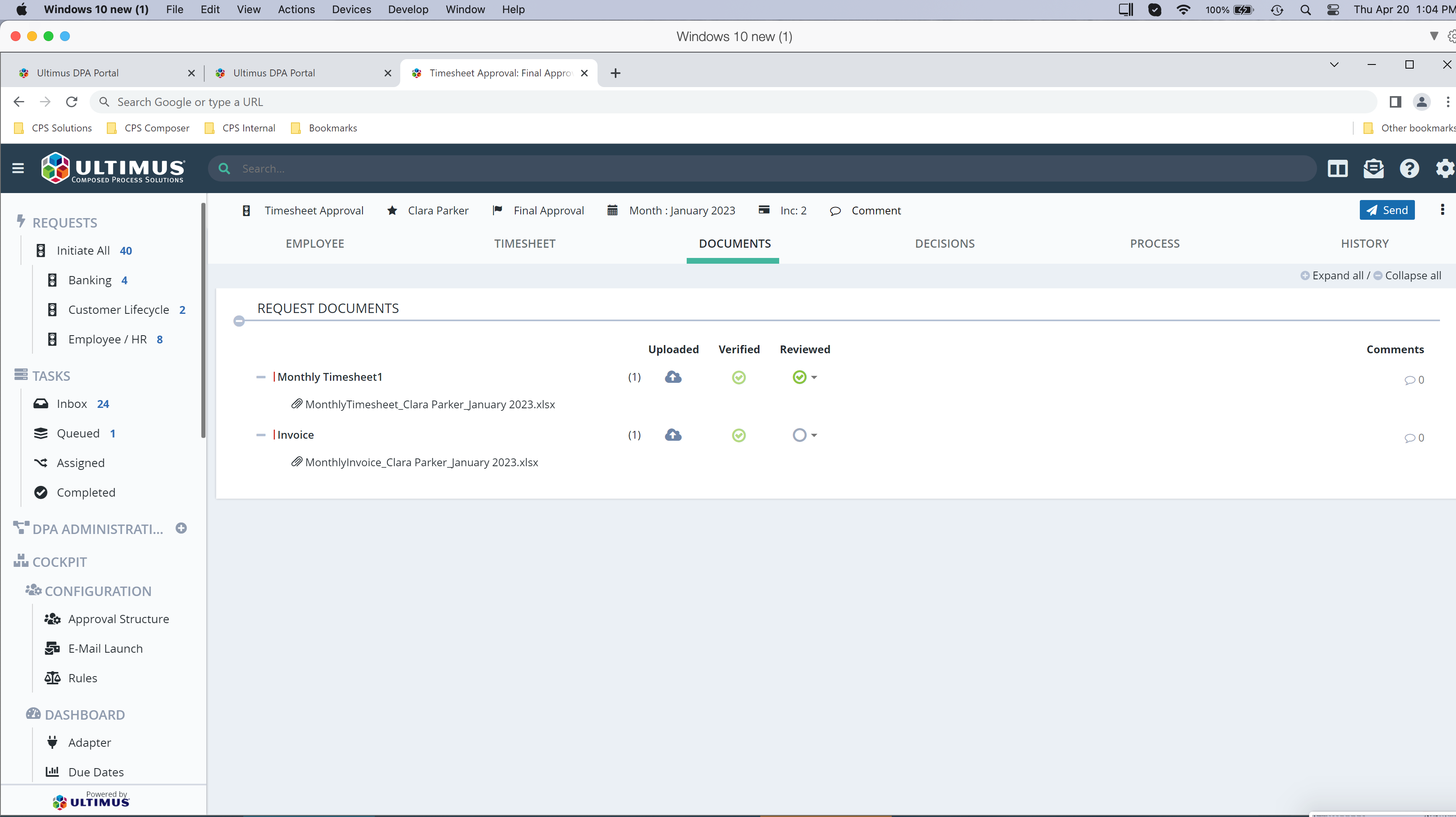Collapse the Request Documents section

(239, 321)
